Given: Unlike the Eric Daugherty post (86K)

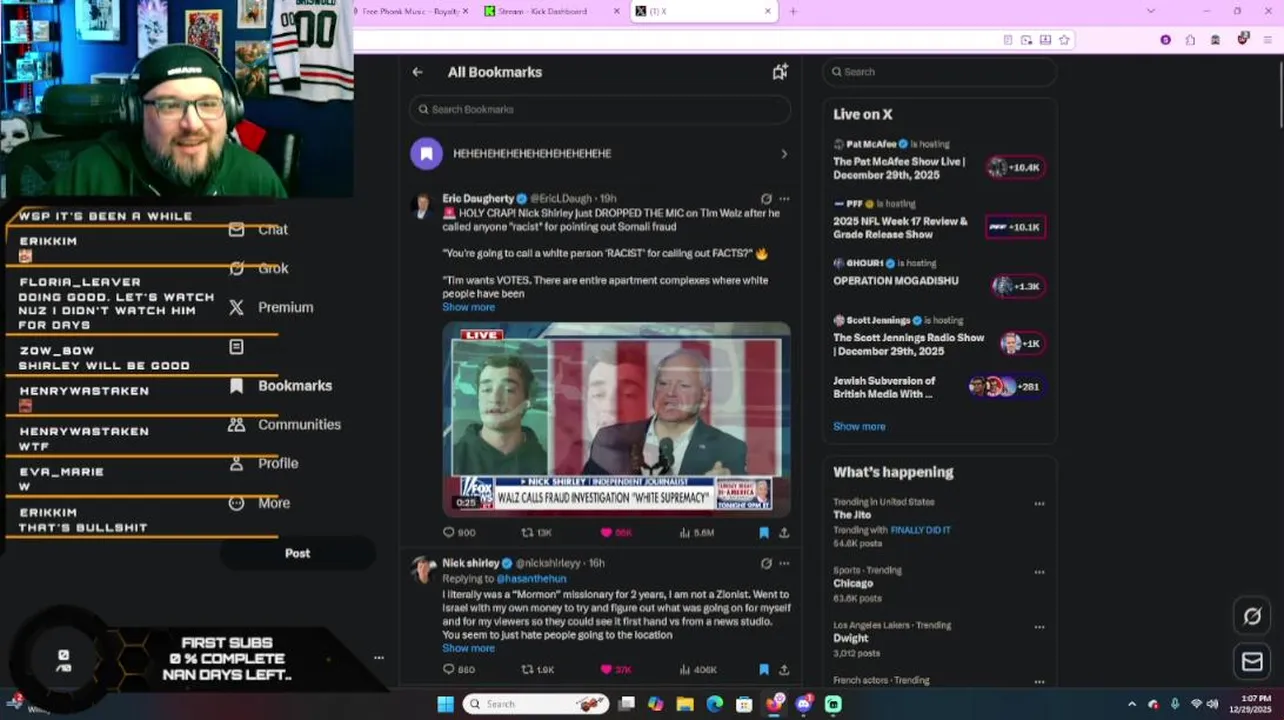Looking at the screenshot, I should [x=615, y=533].
